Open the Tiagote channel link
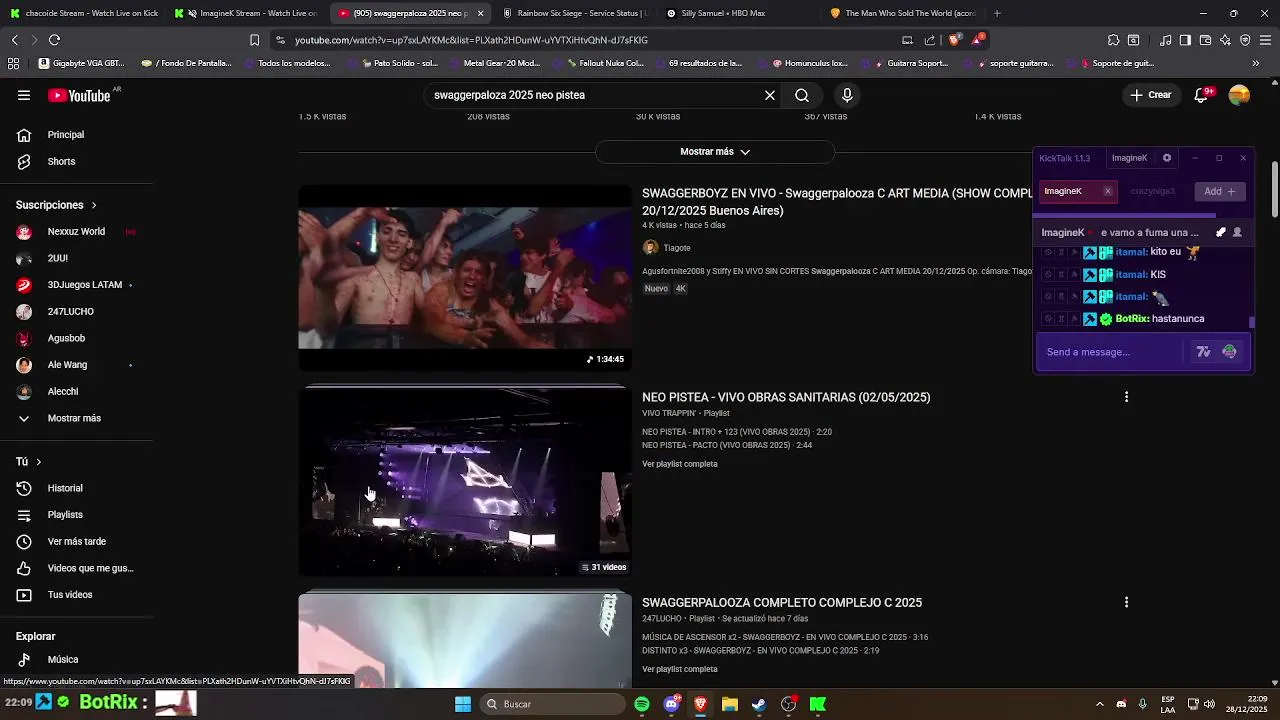Viewport: 1280px width, 720px height. pos(677,248)
